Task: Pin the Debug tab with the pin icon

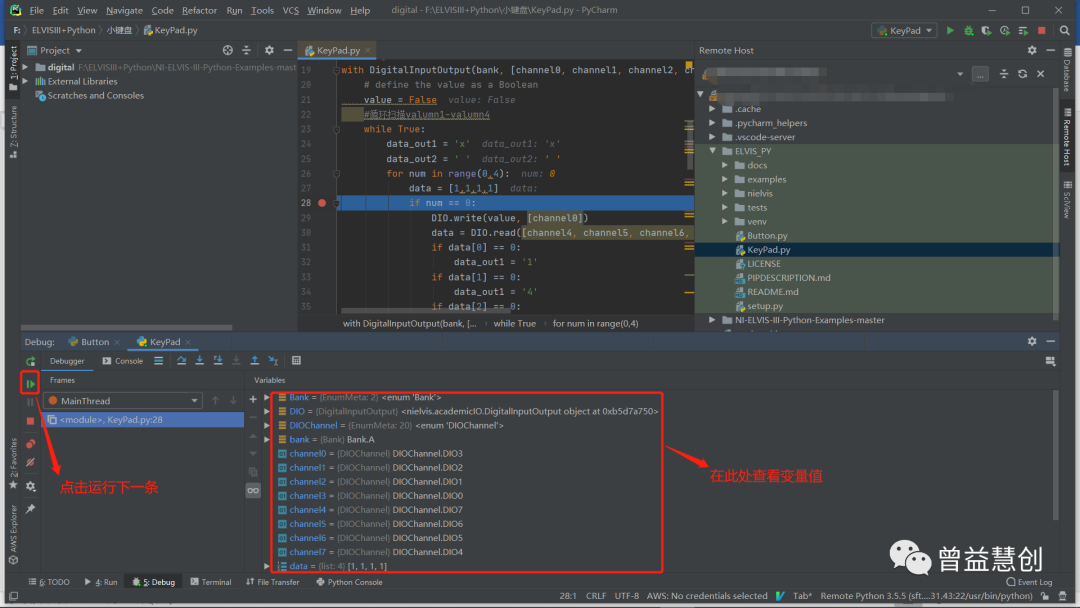Action: 30,509
